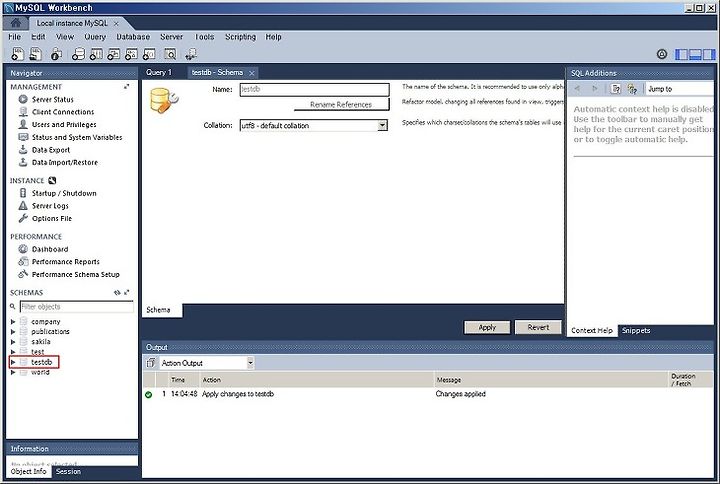Expand the world schema node
This screenshot has height=484, width=720.
tap(13, 372)
